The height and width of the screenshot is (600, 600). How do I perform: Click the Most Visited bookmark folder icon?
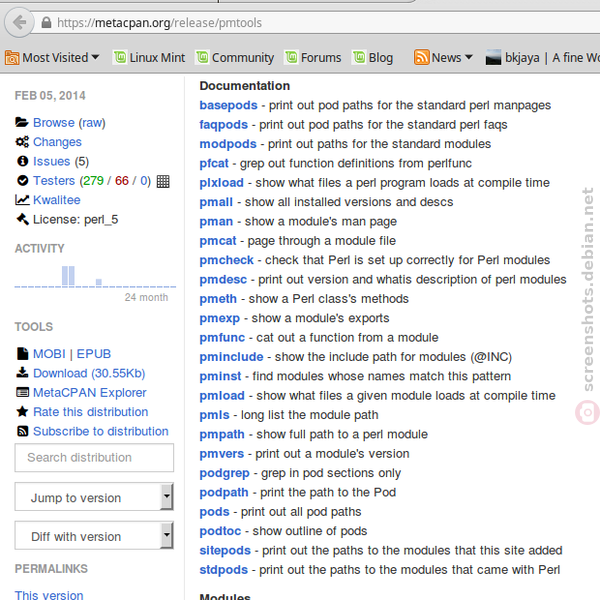(x=12, y=58)
